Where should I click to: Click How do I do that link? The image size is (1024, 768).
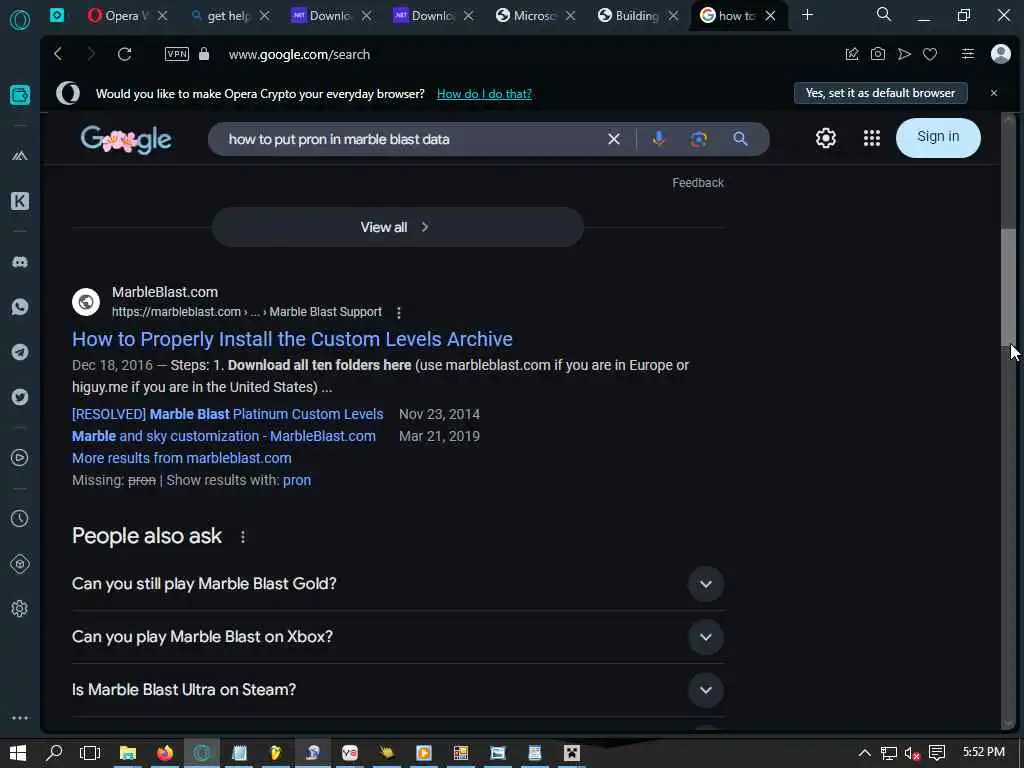[x=484, y=93]
